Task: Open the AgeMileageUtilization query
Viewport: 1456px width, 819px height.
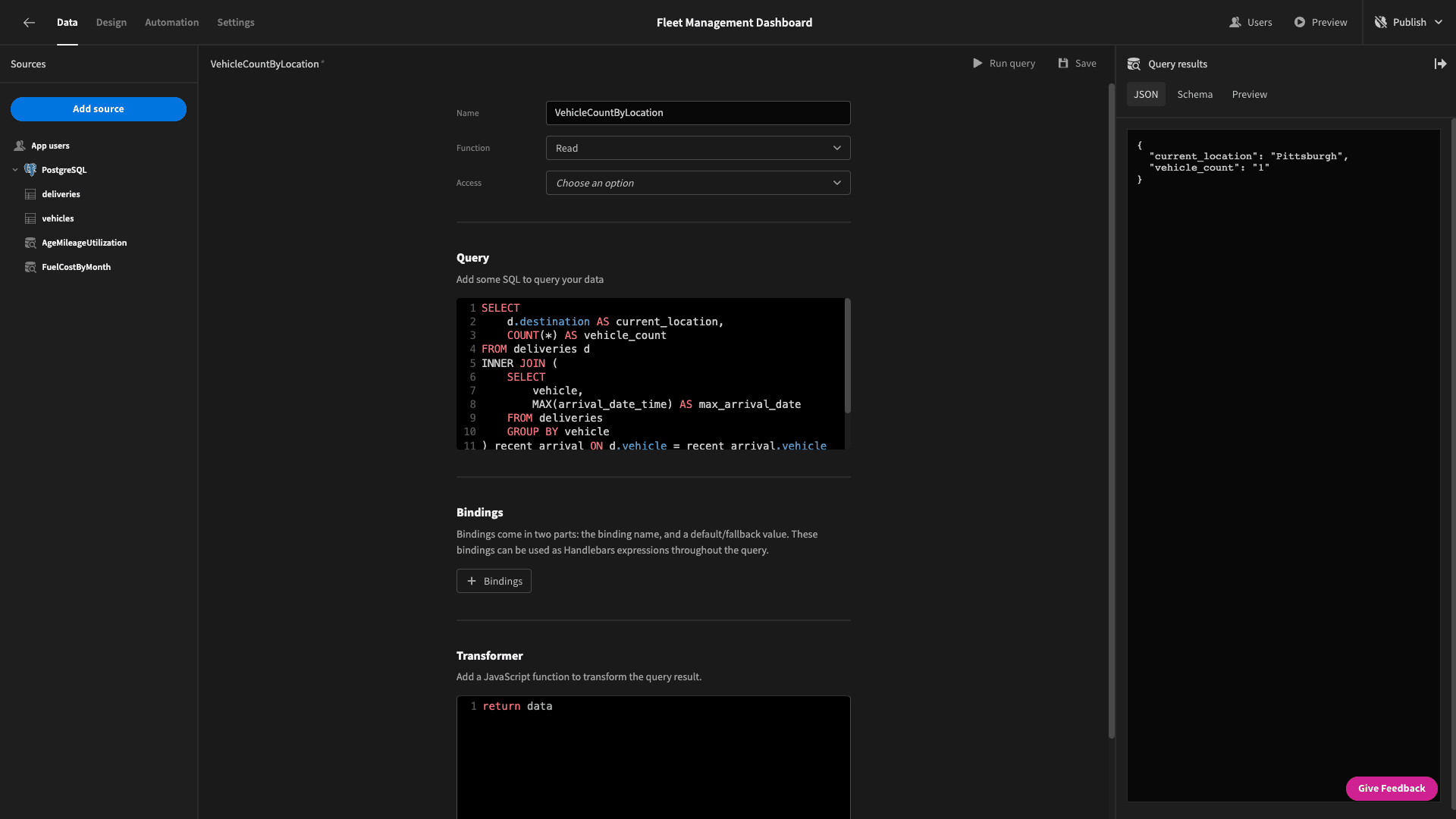Action: [99, 243]
